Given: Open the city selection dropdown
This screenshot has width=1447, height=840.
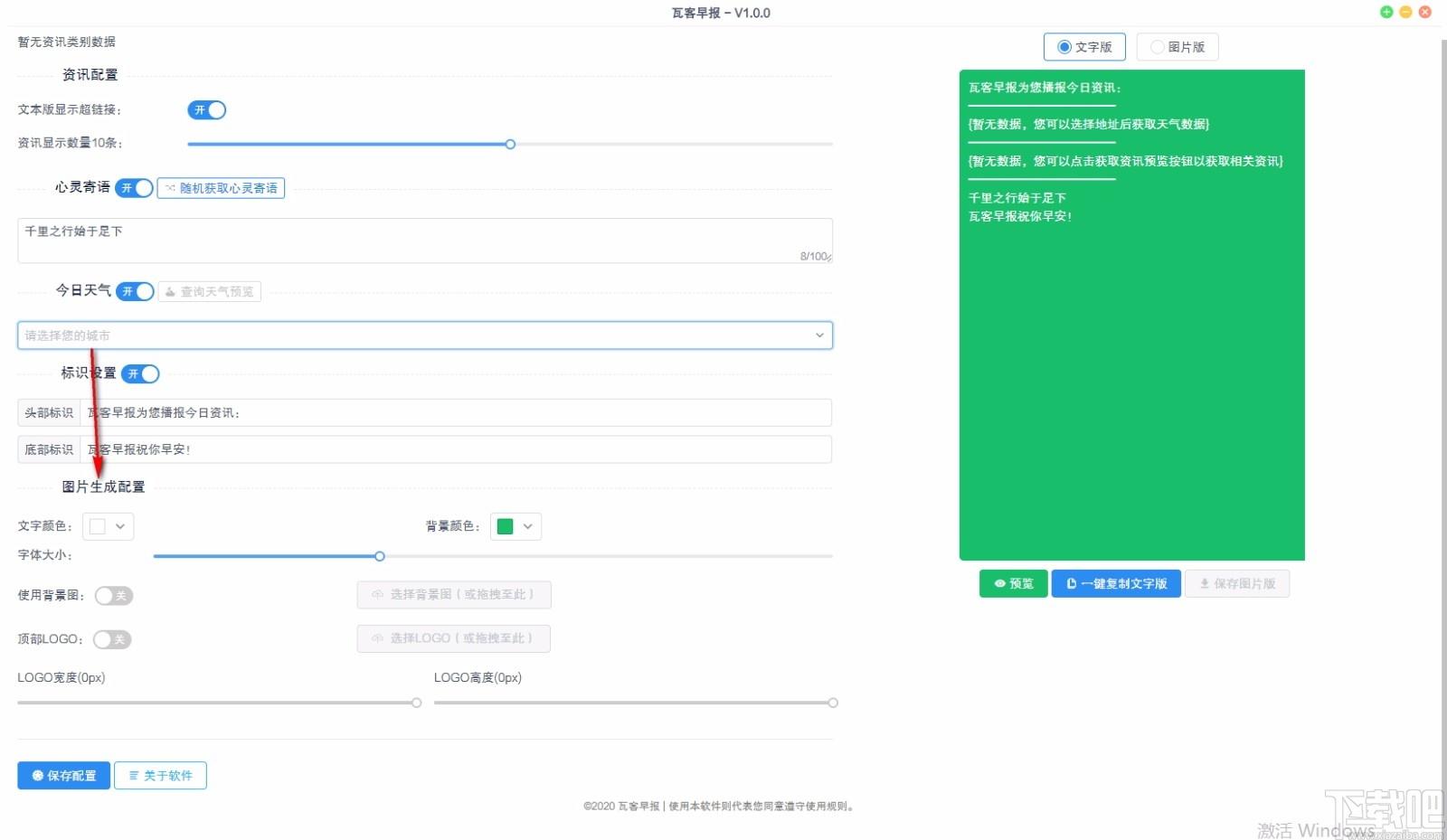Looking at the screenshot, I should pyautogui.click(x=425, y=335).
